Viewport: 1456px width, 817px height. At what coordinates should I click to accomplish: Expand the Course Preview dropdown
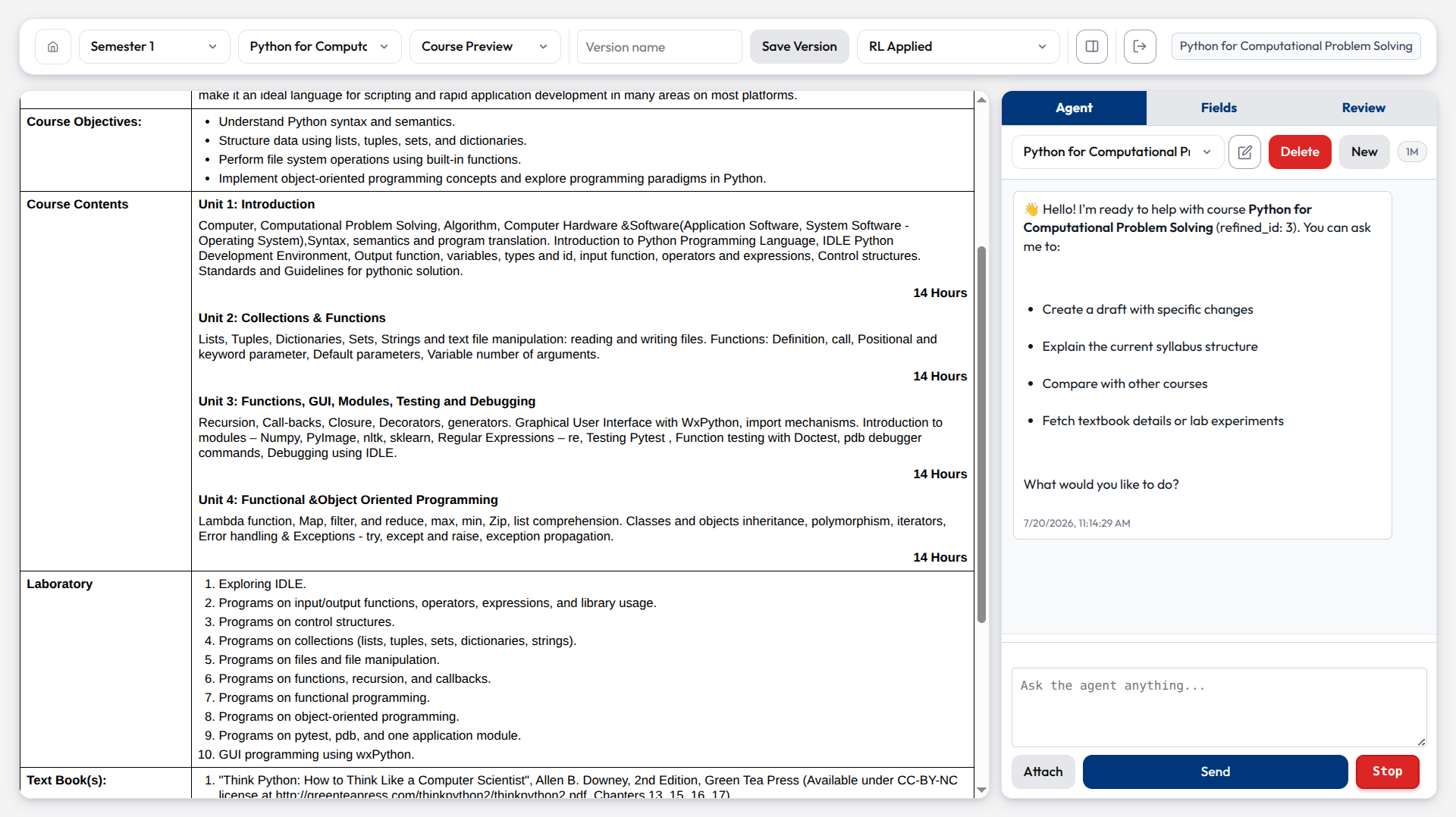click(x=485, y=47)
